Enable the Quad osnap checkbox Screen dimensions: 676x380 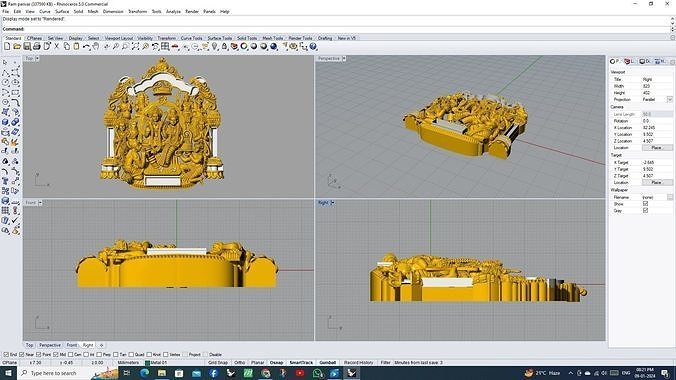click(x=131, y=355)
